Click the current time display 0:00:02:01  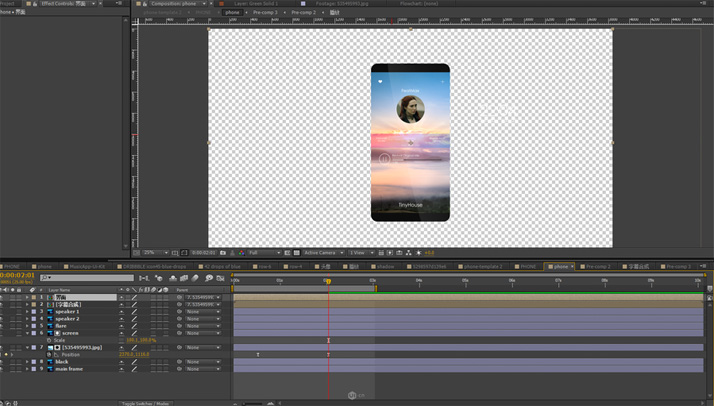coord(17,275)
